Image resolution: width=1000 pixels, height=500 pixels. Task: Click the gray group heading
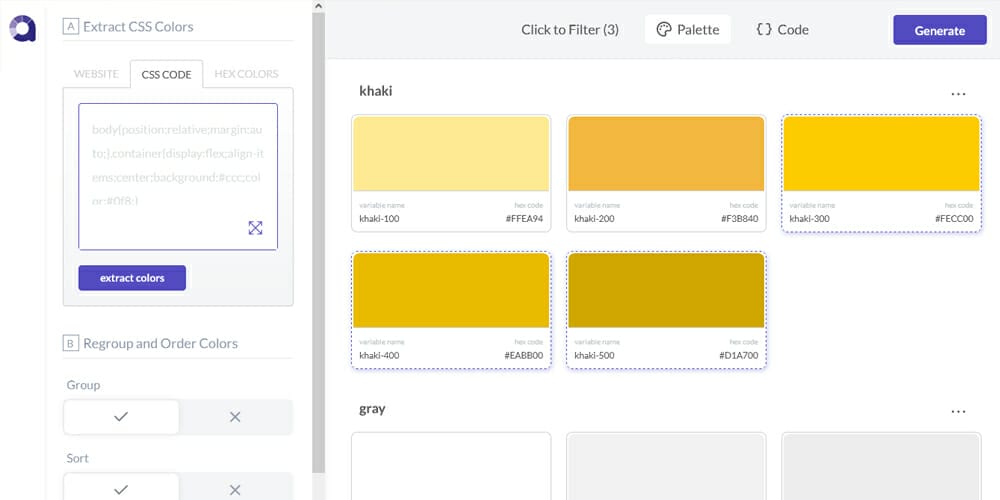click(372, 409)
